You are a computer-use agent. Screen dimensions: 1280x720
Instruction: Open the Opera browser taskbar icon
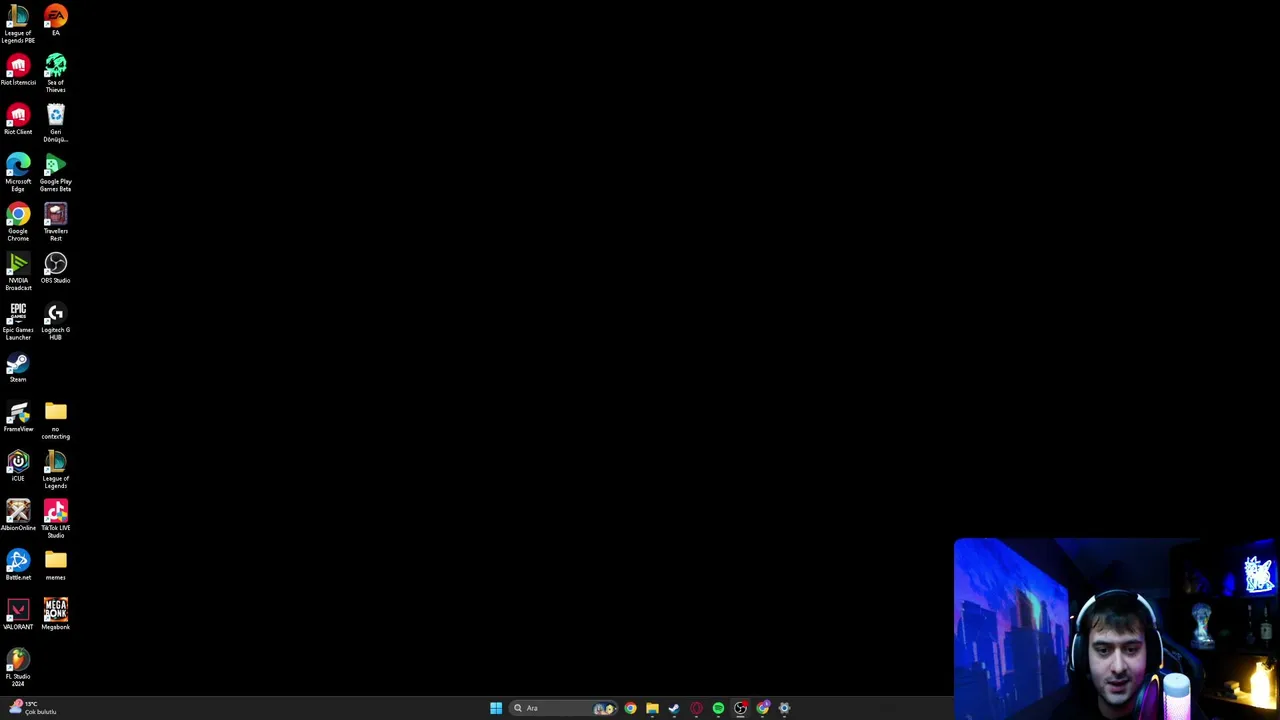click(x=696, y=708)
